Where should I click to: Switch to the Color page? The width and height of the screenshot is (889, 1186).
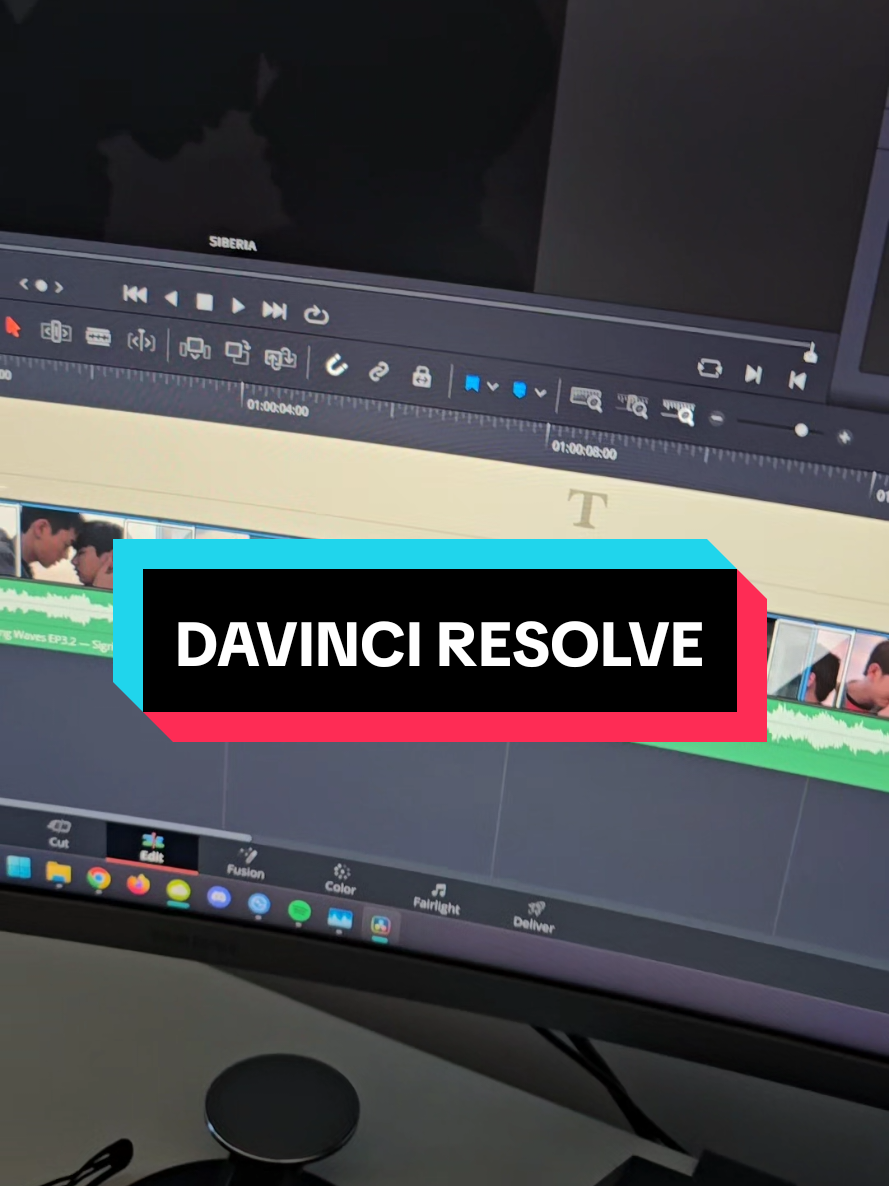tap(340, 879)
